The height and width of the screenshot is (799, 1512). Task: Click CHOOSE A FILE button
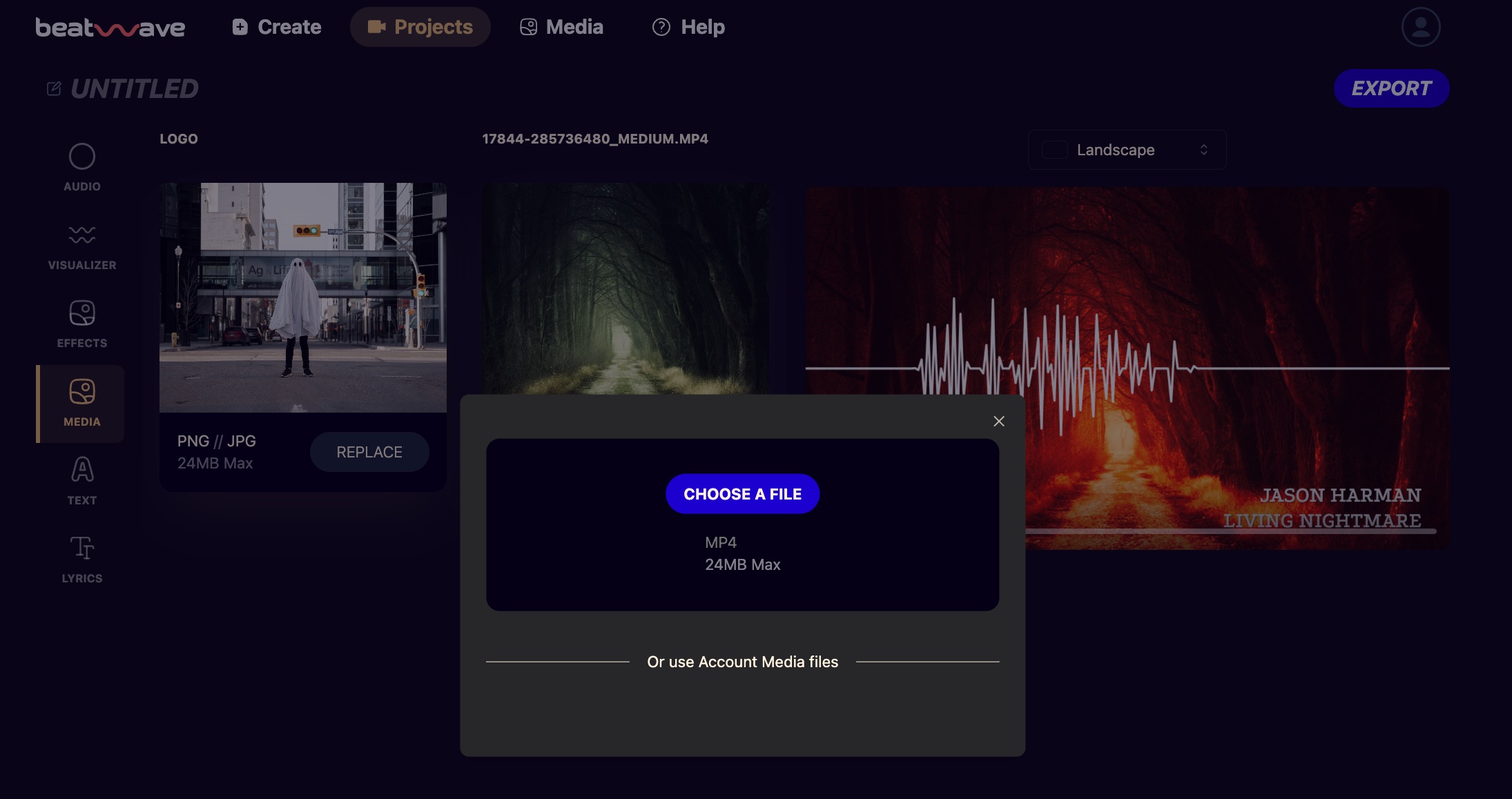coord(742,494)
